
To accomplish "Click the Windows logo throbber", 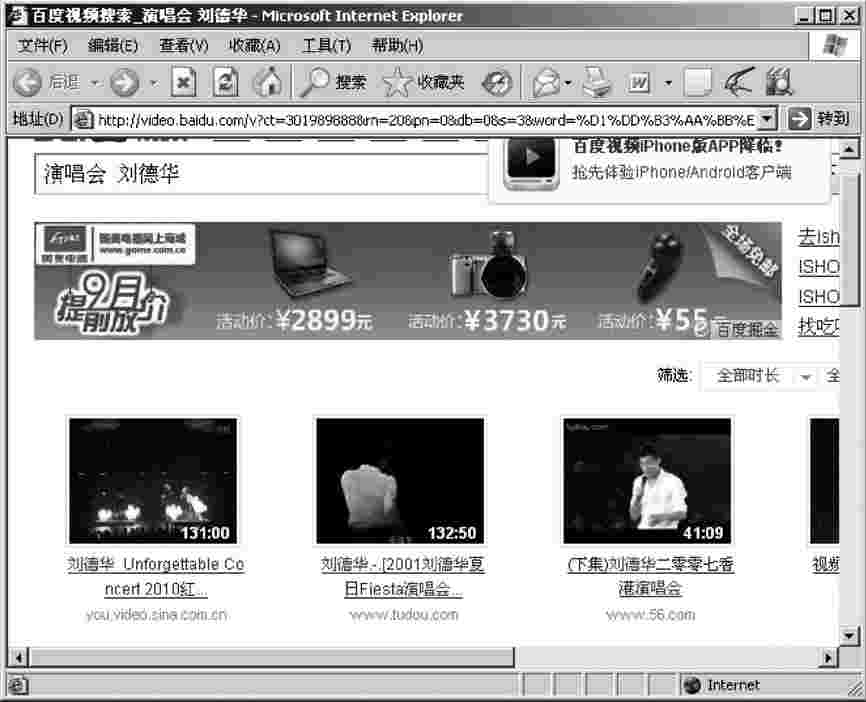I will click(835, 45).
